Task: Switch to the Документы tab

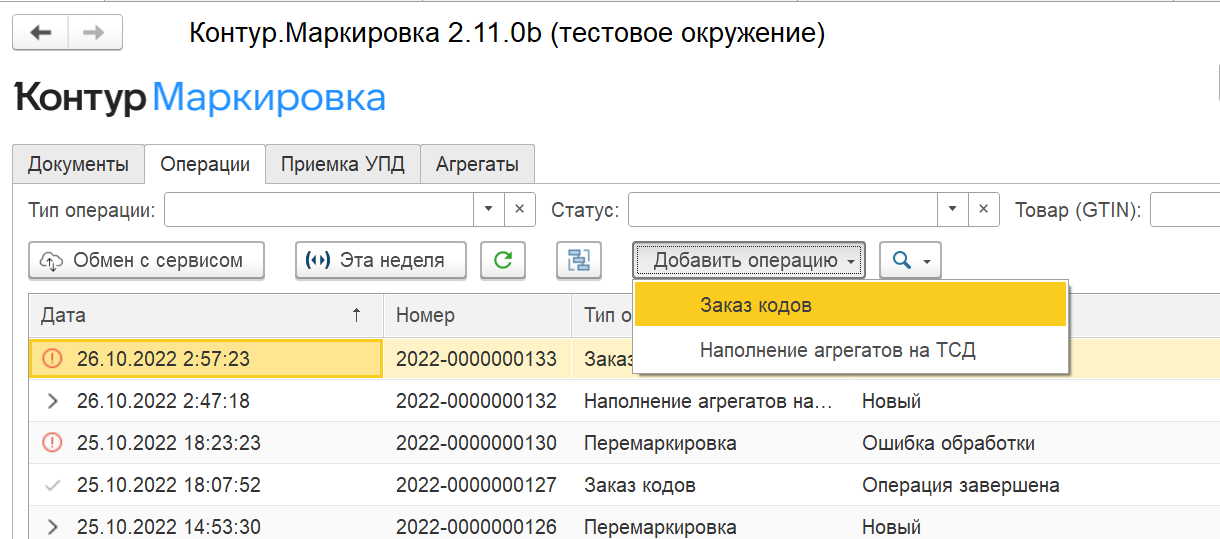Action: pos(78,165)
